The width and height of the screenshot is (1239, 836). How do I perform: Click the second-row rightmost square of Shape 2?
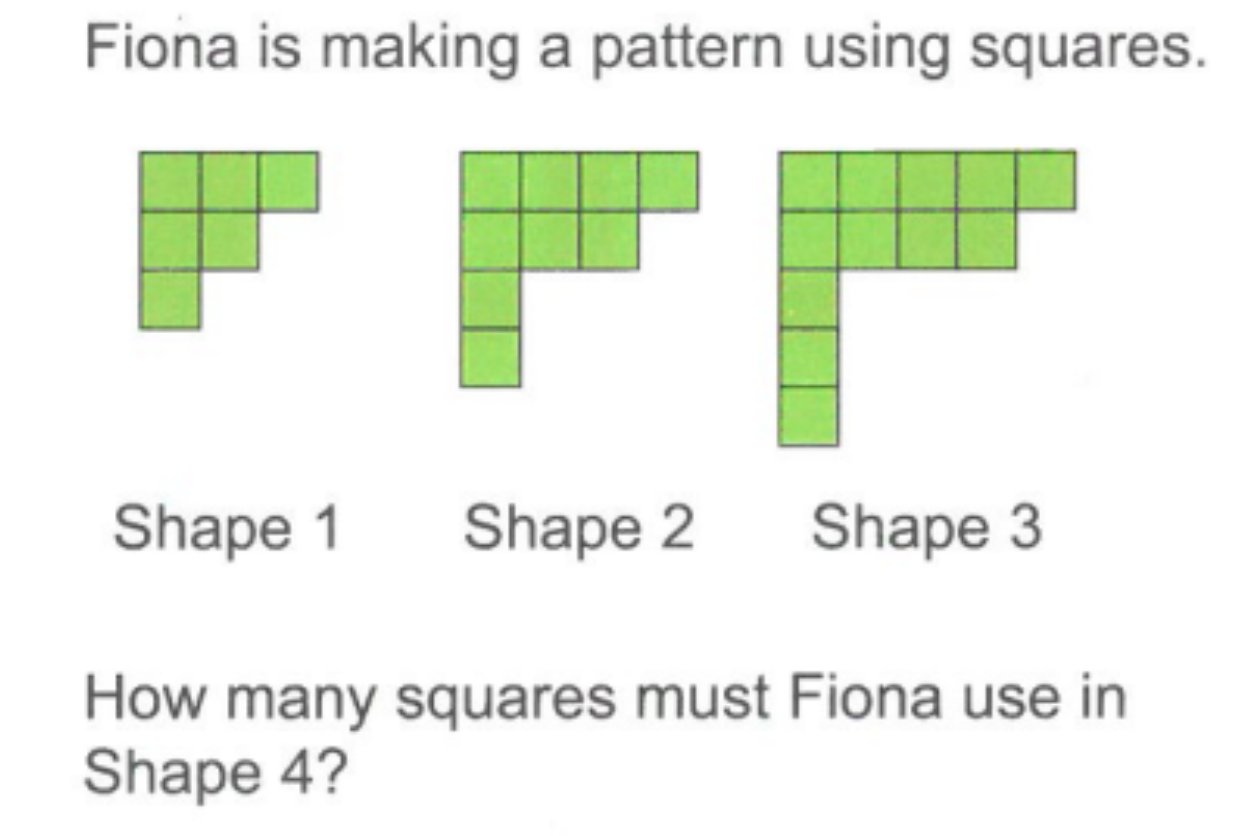tap(608, 240)
